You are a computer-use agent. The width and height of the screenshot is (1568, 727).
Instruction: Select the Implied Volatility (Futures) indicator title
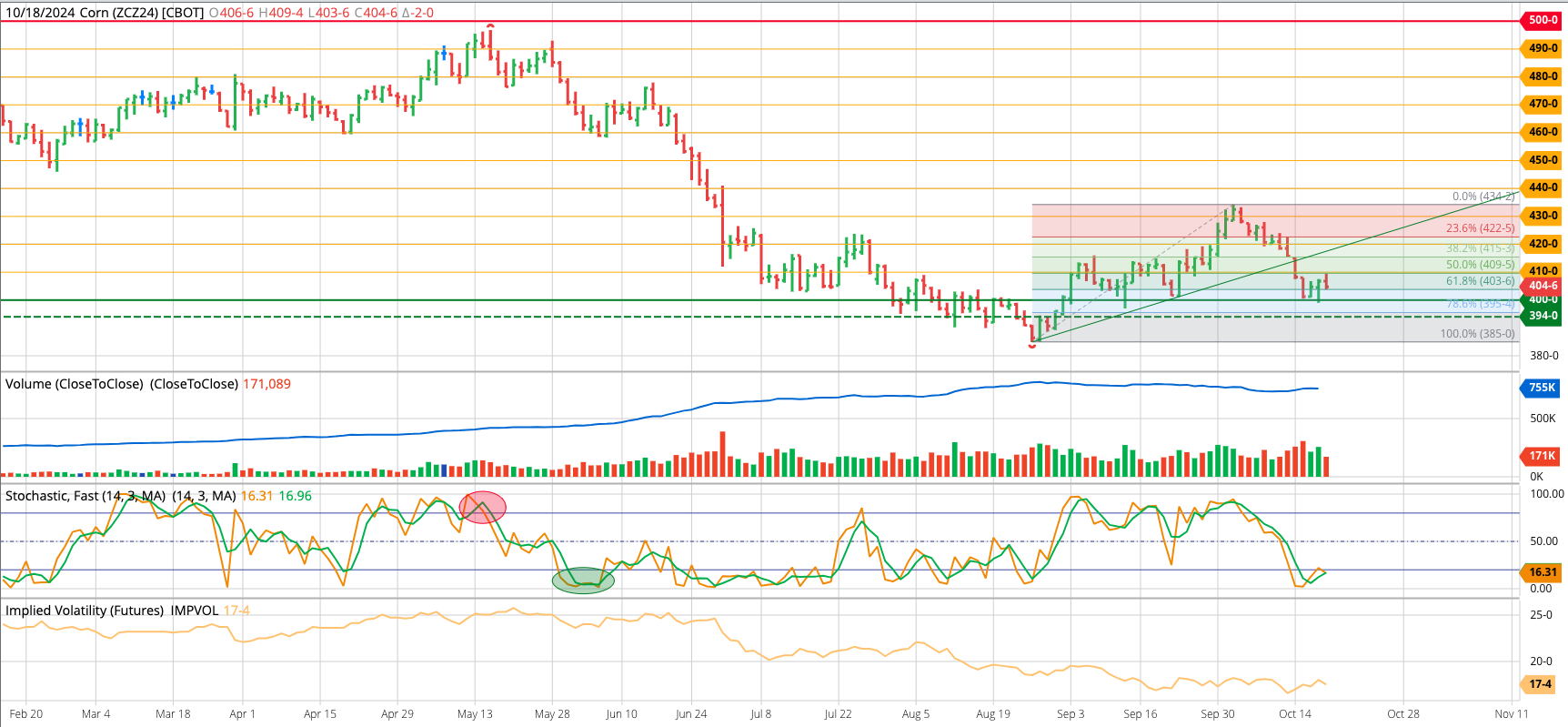pos(85,611)
